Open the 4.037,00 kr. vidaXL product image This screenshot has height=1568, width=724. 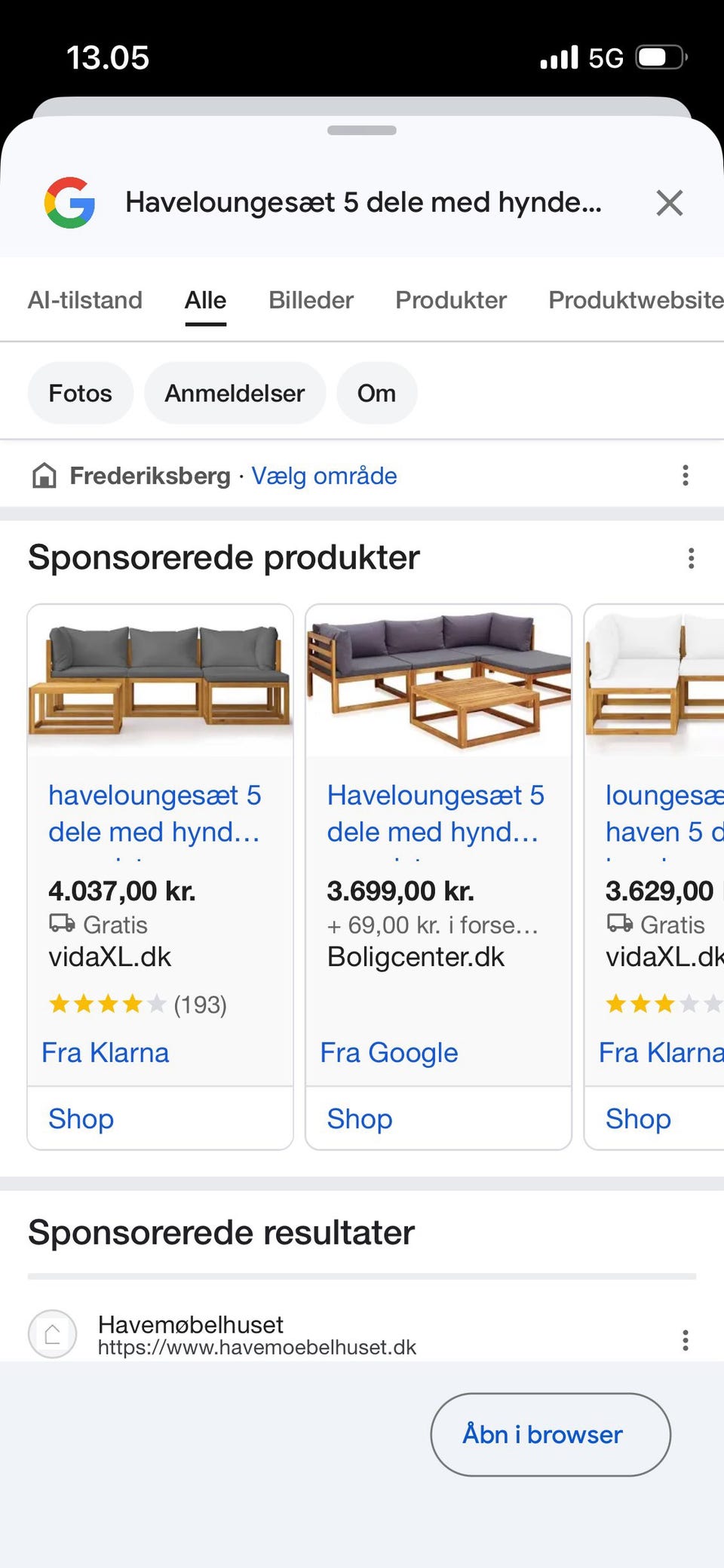click(160, 680)
